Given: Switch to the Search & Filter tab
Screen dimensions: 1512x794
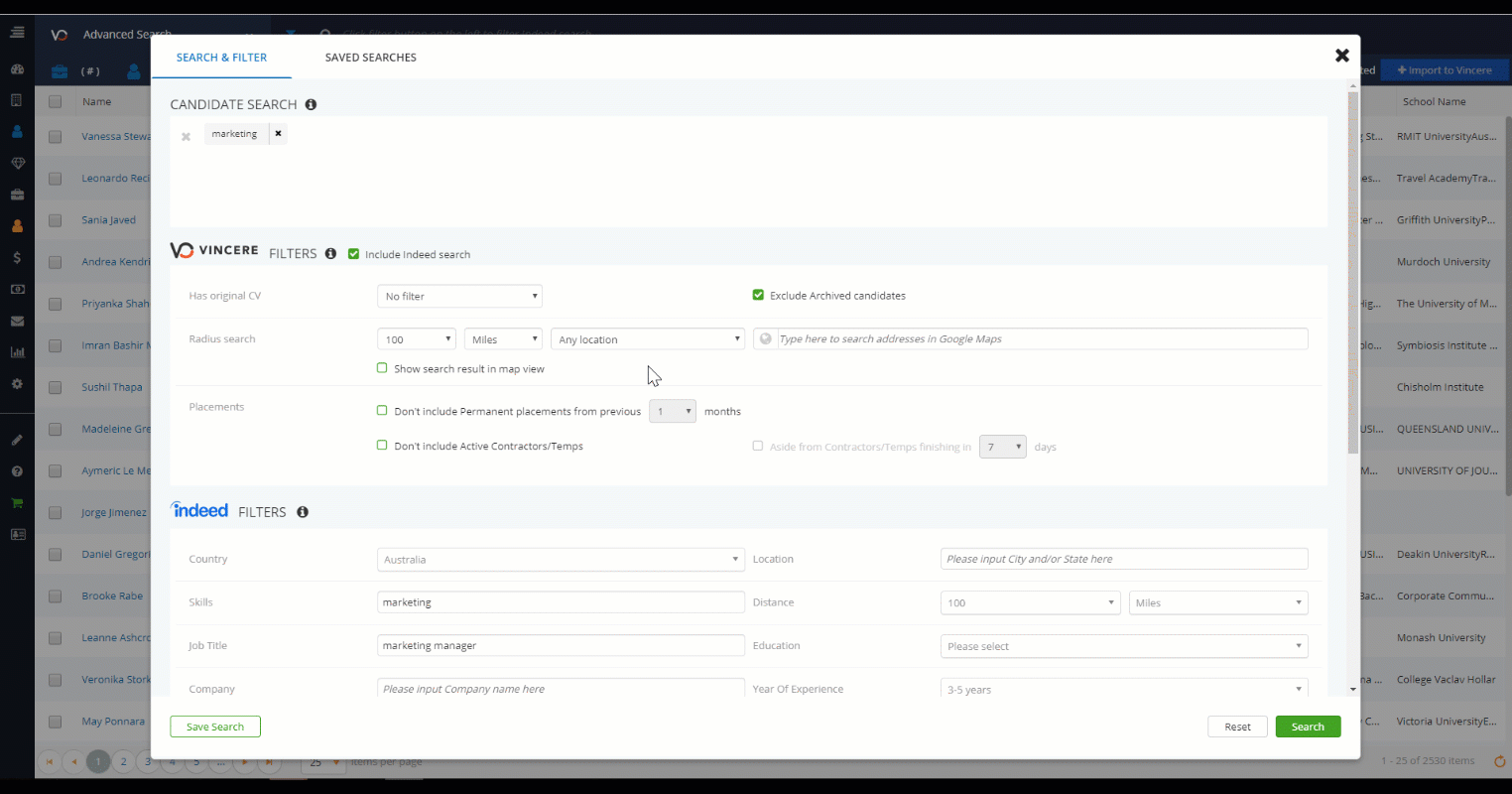Looking at the screenshot, I should tap(221, 58).
